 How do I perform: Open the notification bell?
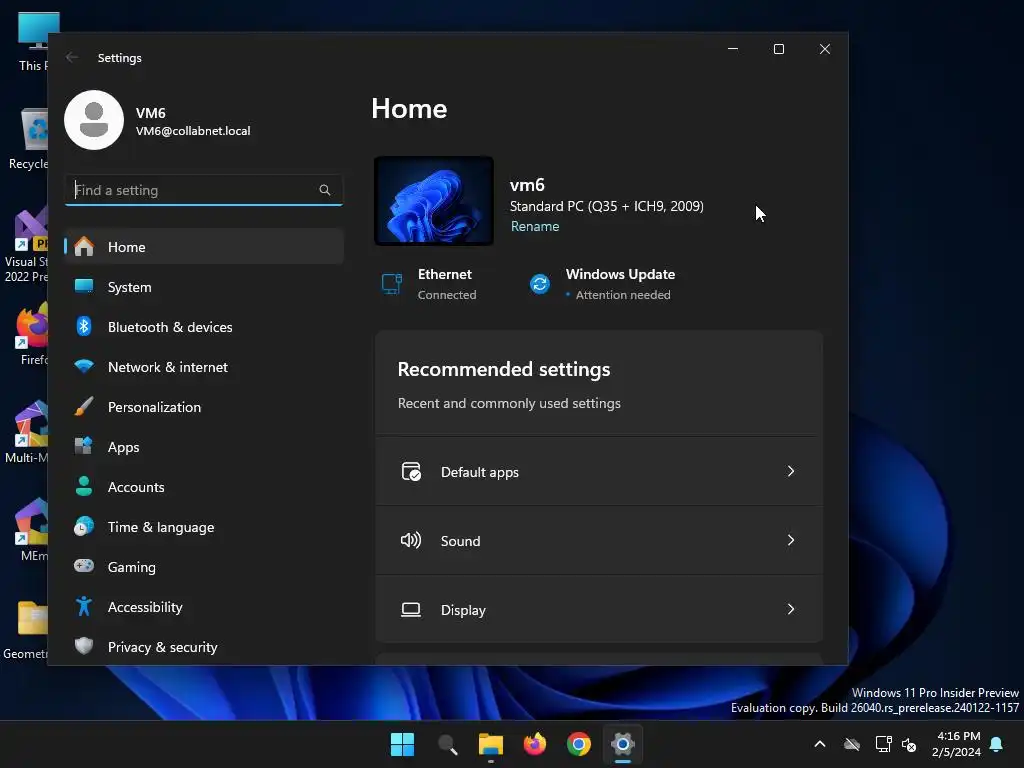[x=997, y=744]
